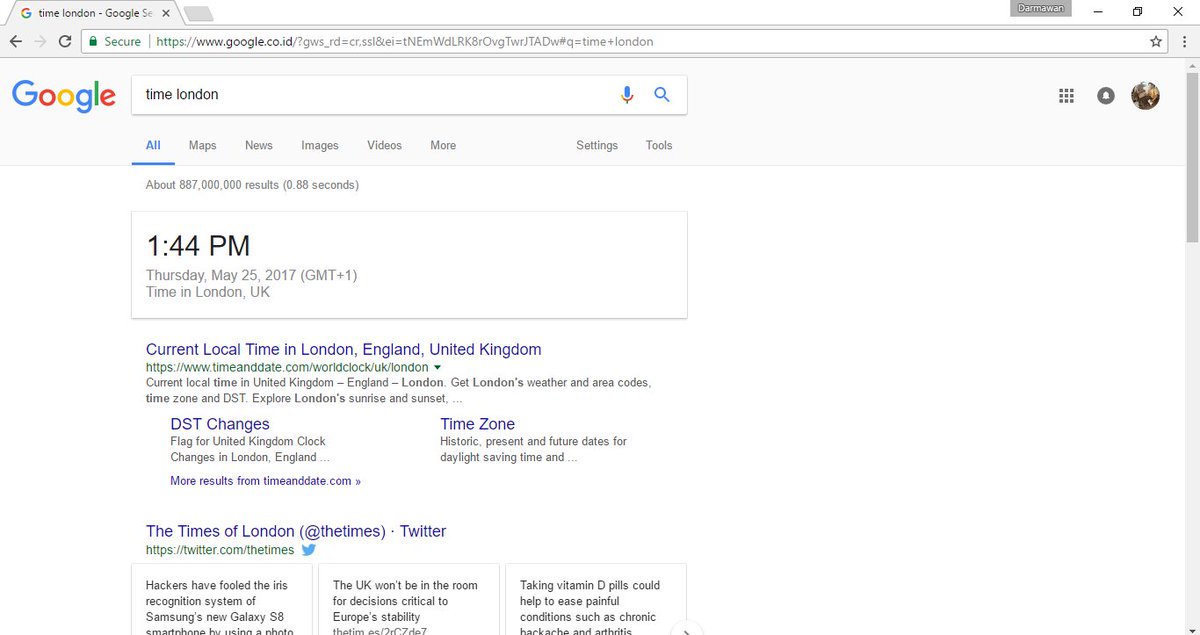Viewport: 1200px width, 635px height.
Task: Click the Darmawan profile button
Action: point(1041,8)
